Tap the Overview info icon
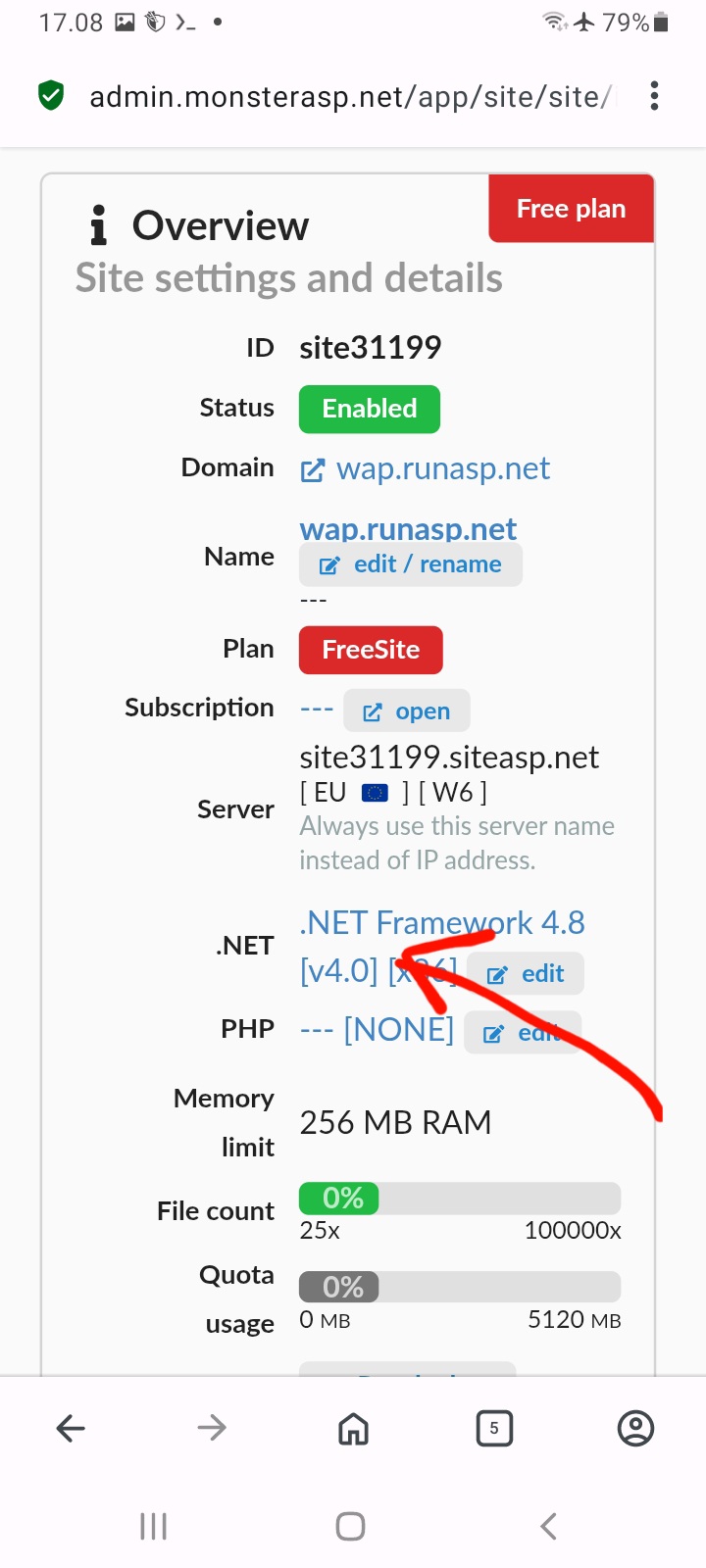Screen dimensions: 706x1568 point(98,225)
